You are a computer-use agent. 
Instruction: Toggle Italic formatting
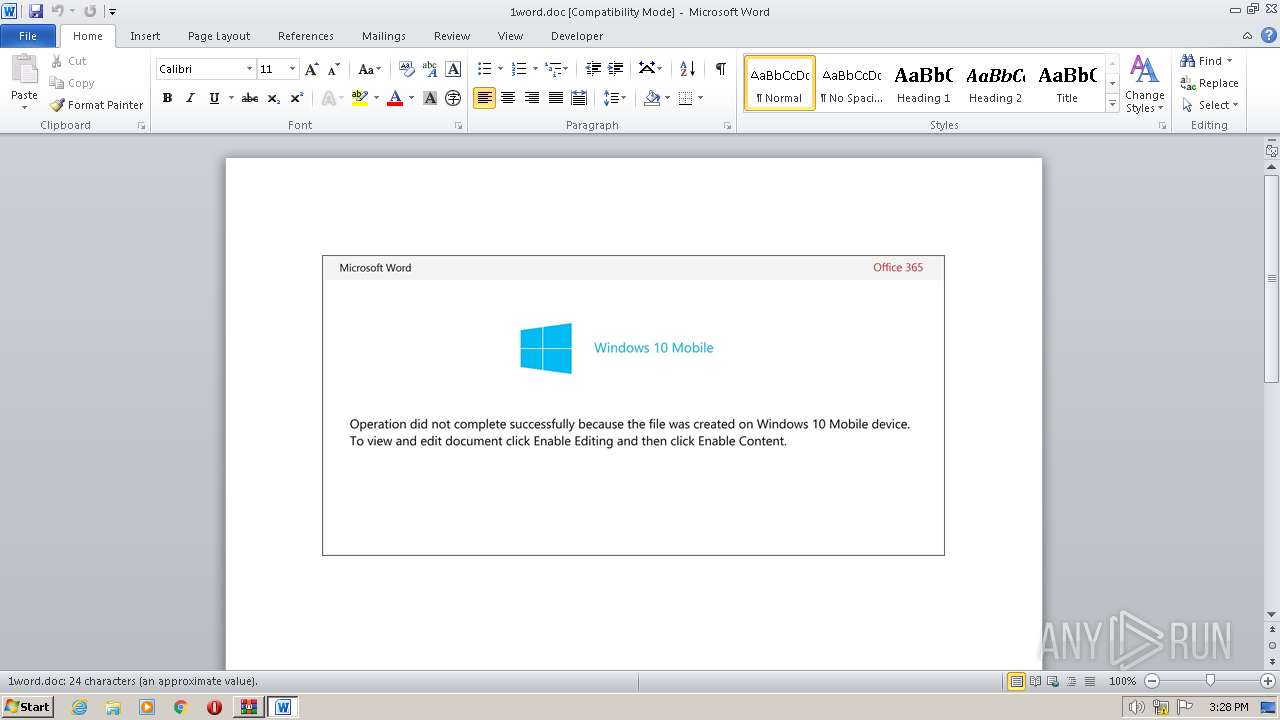point(190,98)
